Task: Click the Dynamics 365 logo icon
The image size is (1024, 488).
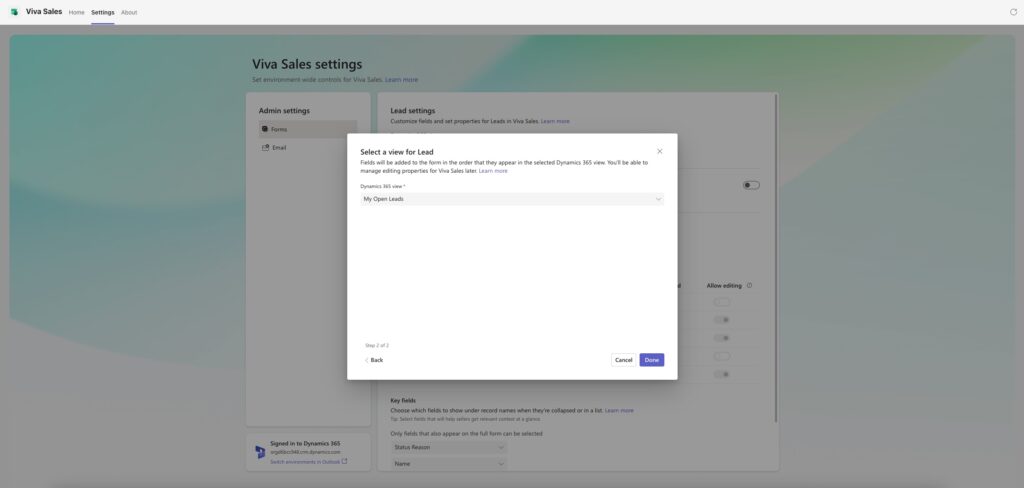Action: [260, 452]
